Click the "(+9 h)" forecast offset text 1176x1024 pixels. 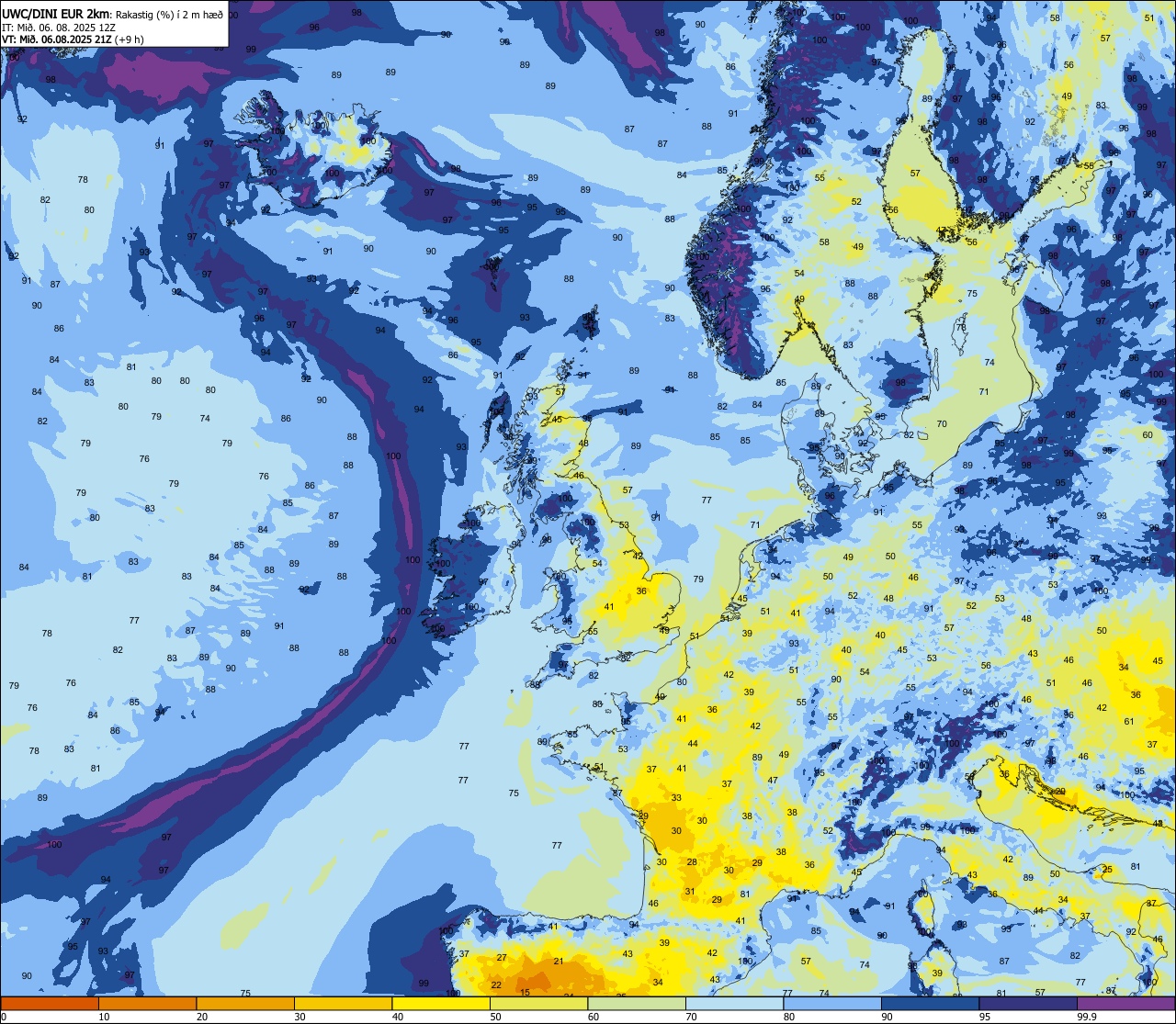[127, 39]
